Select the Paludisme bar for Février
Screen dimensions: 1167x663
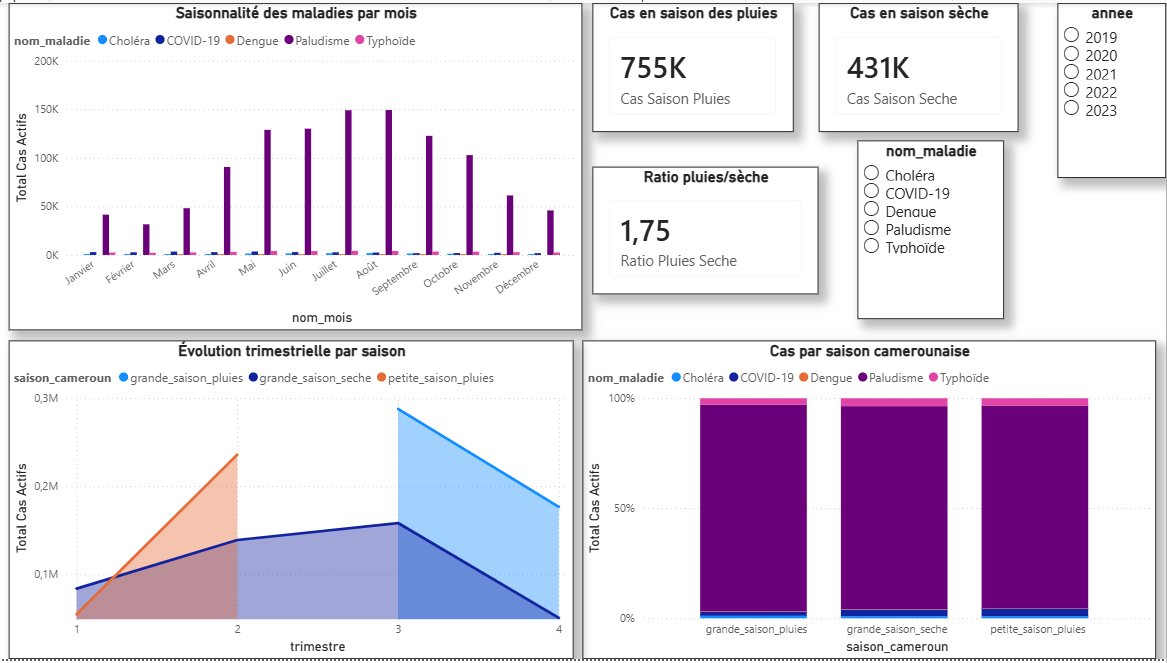point(146,240)
